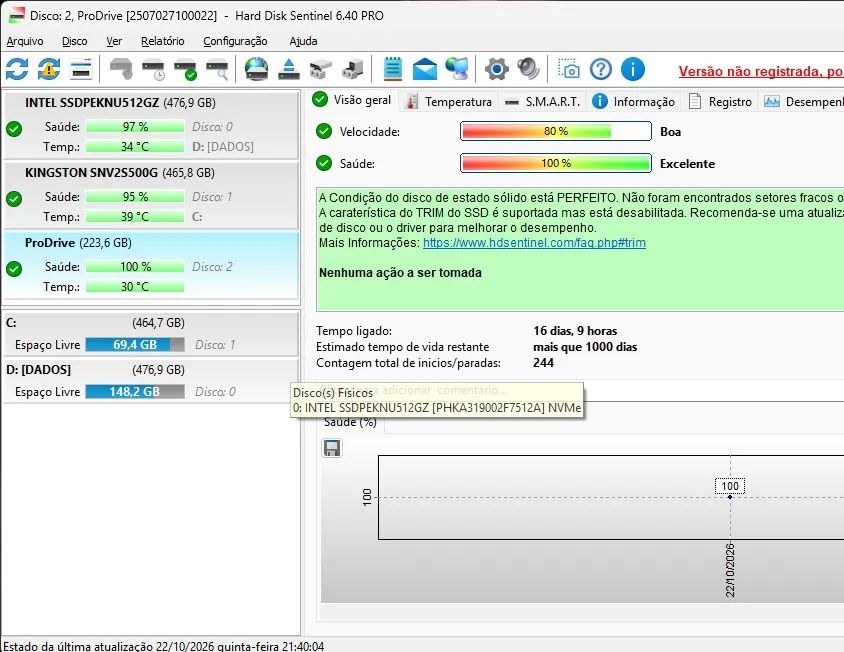Screen dimensions: 844x652
Task: Click the hdsentinel.com TRIM FAQ link
Action: [x=534, y=243]
